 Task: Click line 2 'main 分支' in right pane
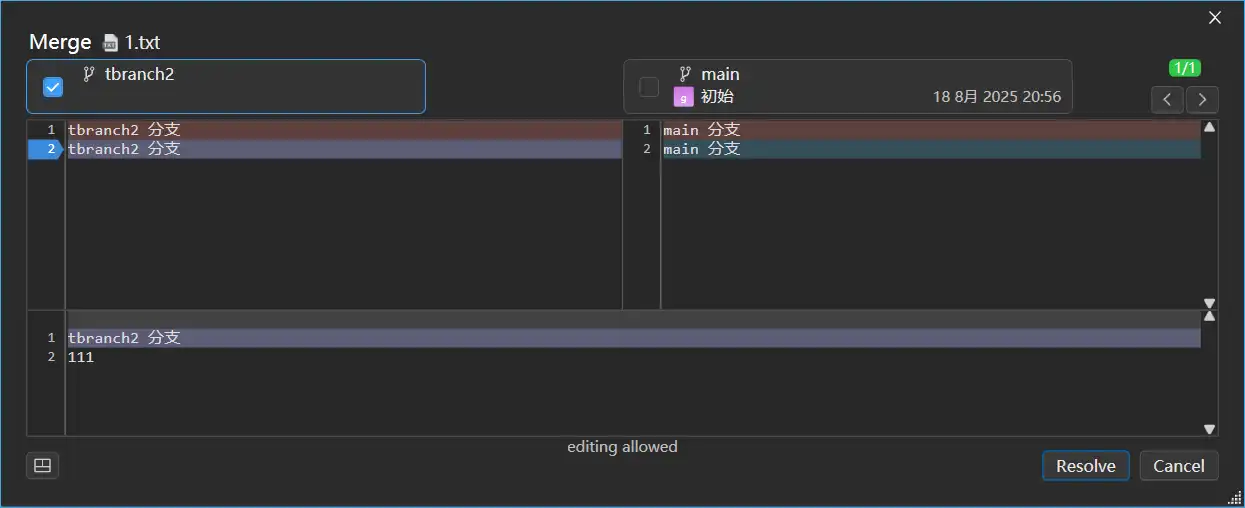point(702,149)
